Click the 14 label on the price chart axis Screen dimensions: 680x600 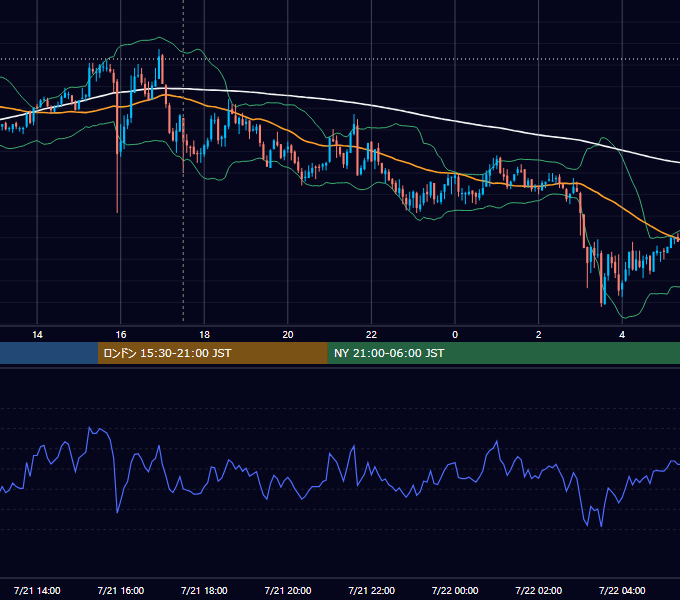(x=37, y=335)
